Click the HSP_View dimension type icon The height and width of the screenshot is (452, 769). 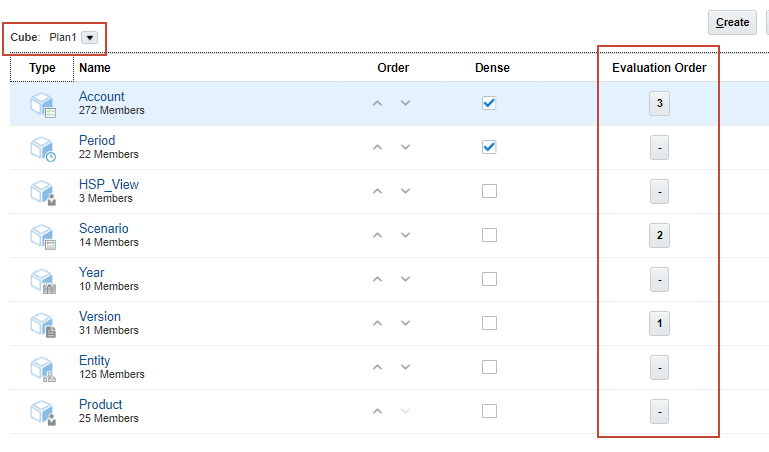point(42,192)
